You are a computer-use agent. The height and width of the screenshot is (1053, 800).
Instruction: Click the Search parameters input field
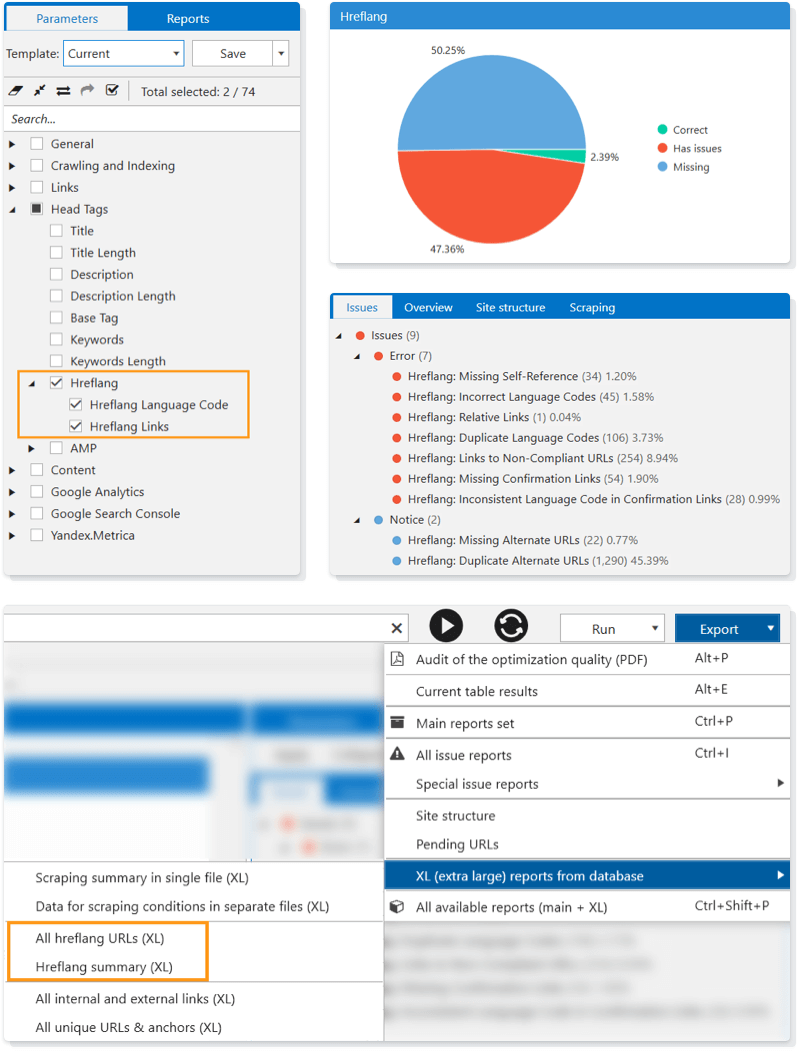(x=150, y=119)
